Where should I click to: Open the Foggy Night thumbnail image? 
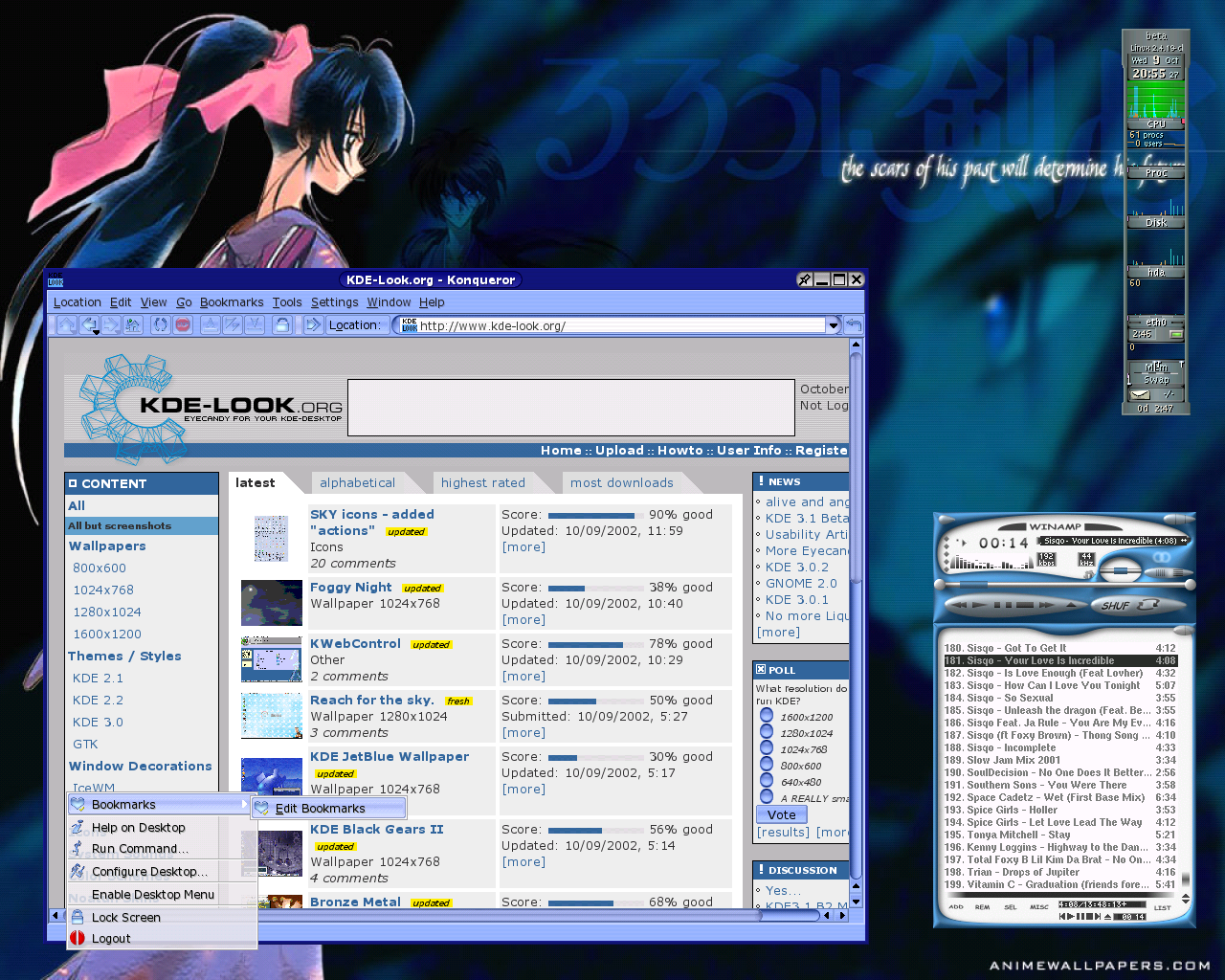272,603
